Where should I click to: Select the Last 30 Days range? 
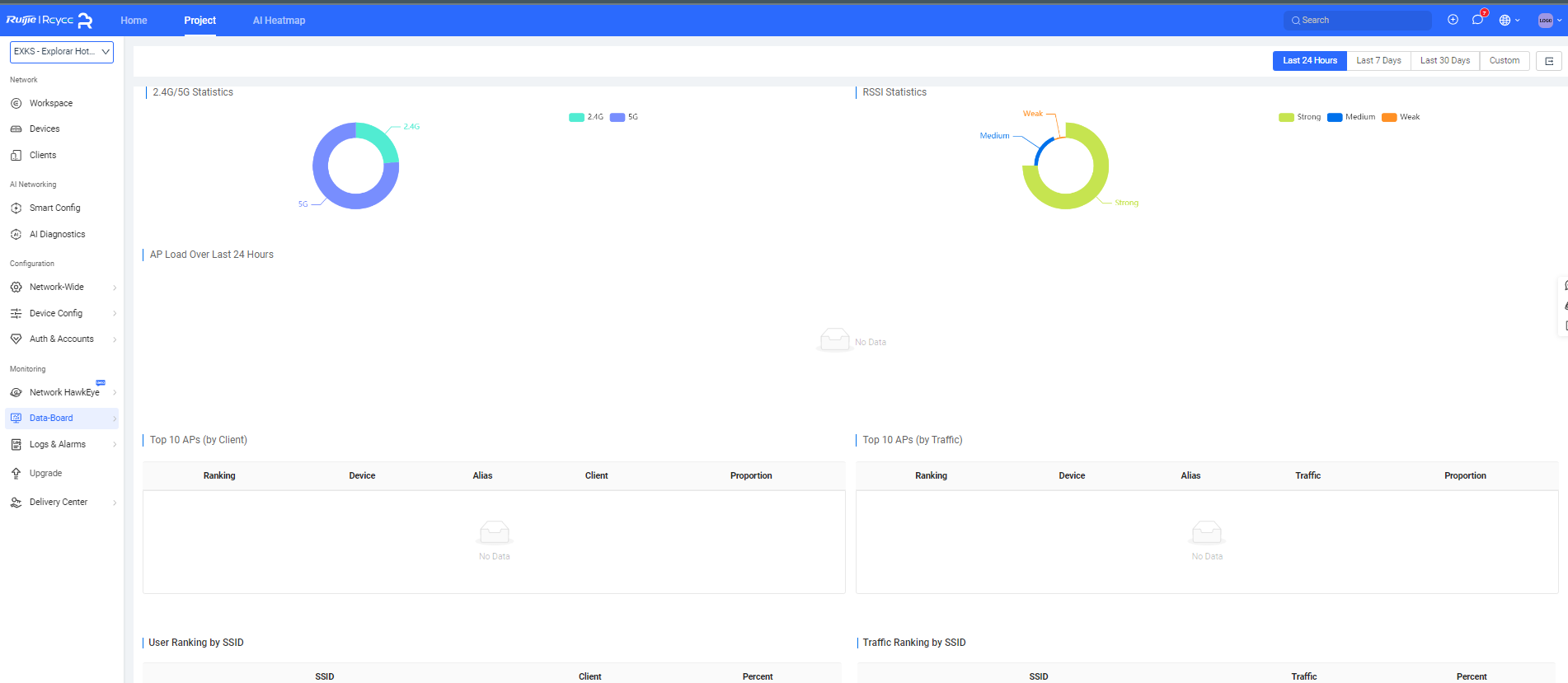tap(1444, 61)
